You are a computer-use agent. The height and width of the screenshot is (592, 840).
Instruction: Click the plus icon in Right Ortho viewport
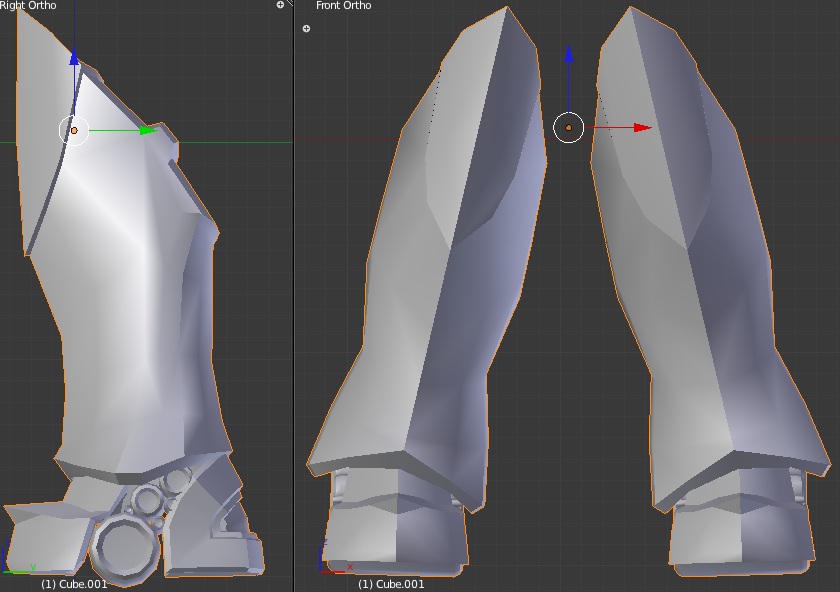click(x=280, y=5)
